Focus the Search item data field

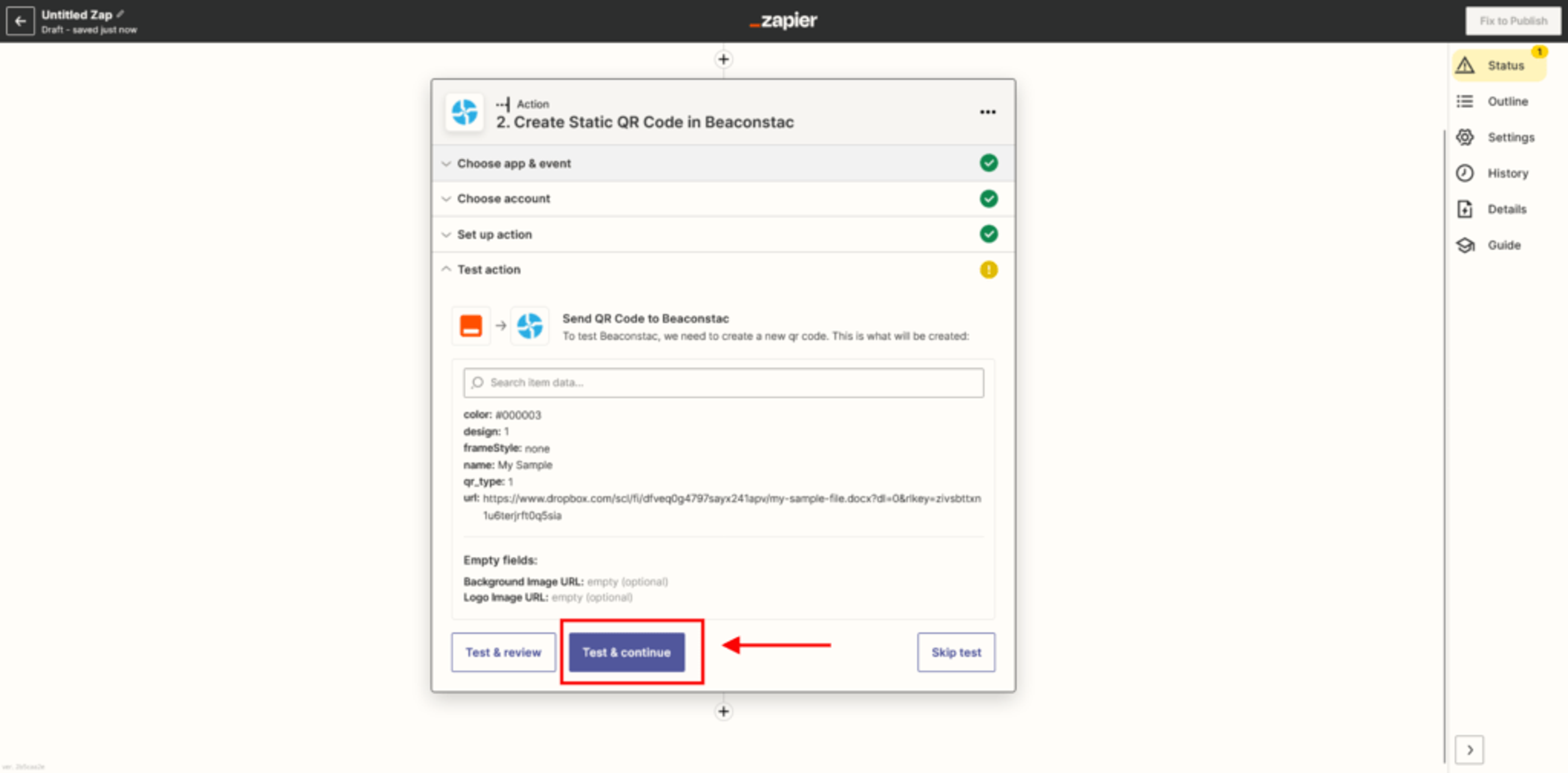(x=723, y=382)
